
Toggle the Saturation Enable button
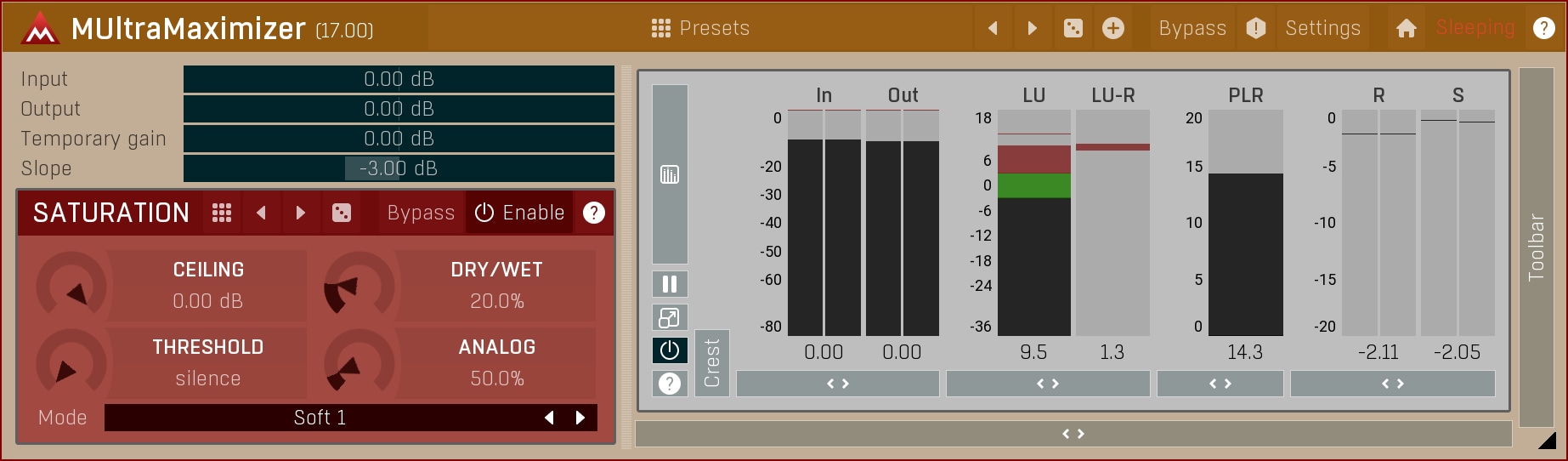519,213
